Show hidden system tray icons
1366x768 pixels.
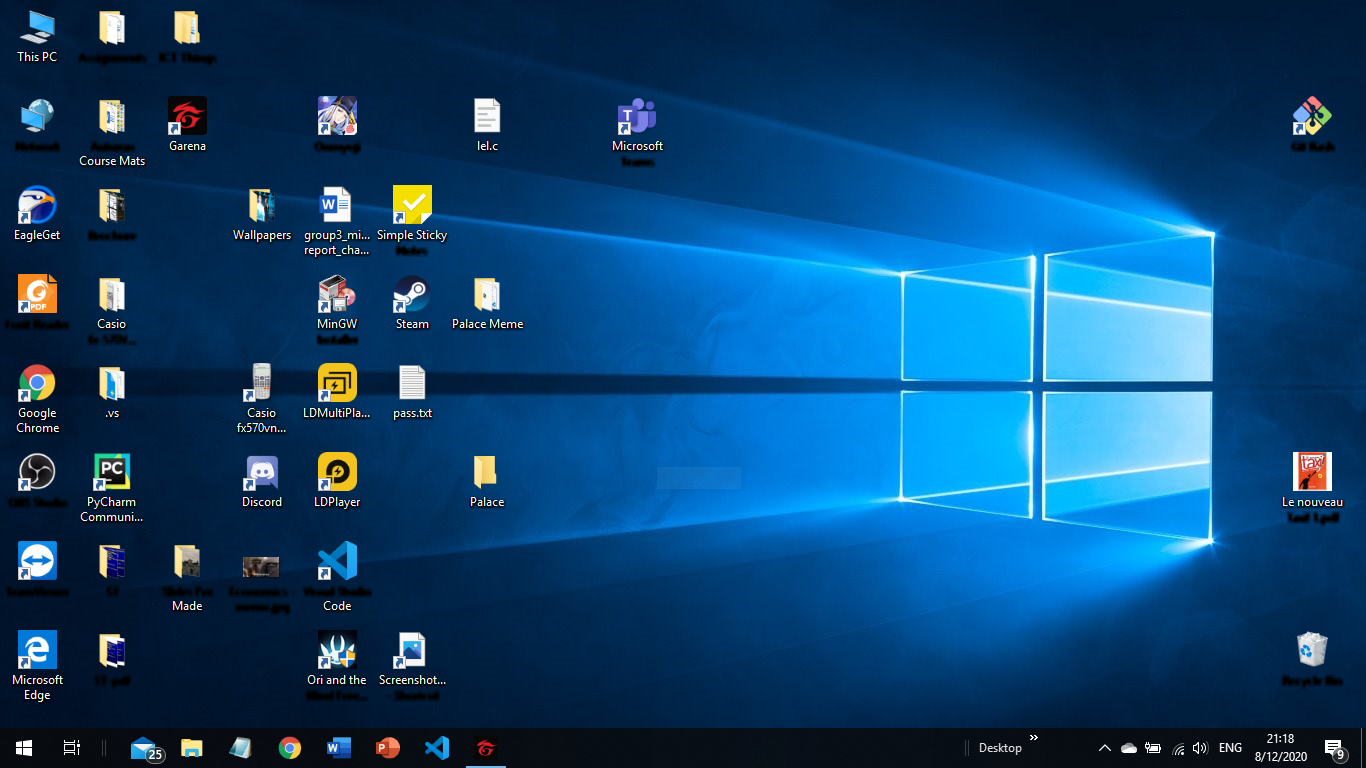coord(1105,748)
